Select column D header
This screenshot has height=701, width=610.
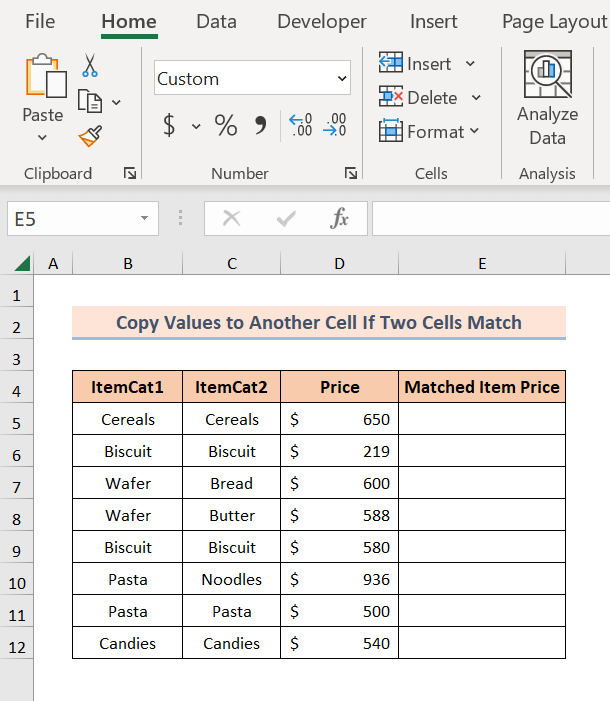tap(339, 263)
